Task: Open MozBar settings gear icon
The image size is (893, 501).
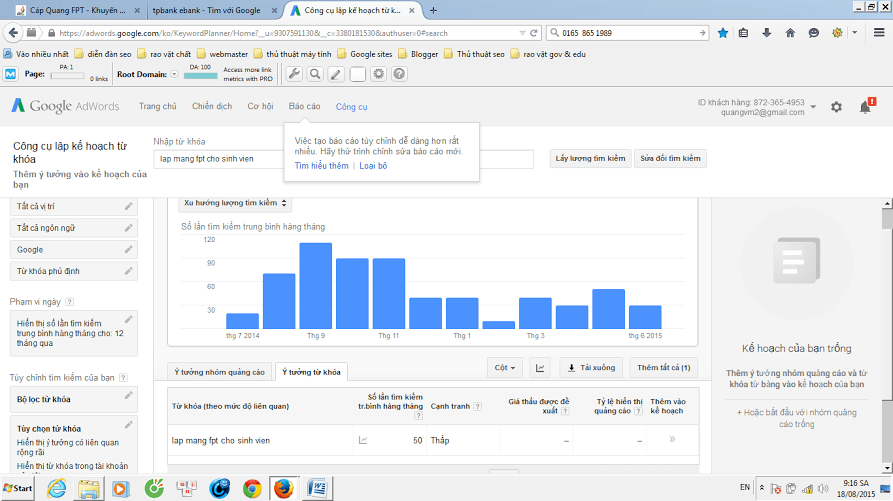Action: pyautogui.click(x=378, y=74)
